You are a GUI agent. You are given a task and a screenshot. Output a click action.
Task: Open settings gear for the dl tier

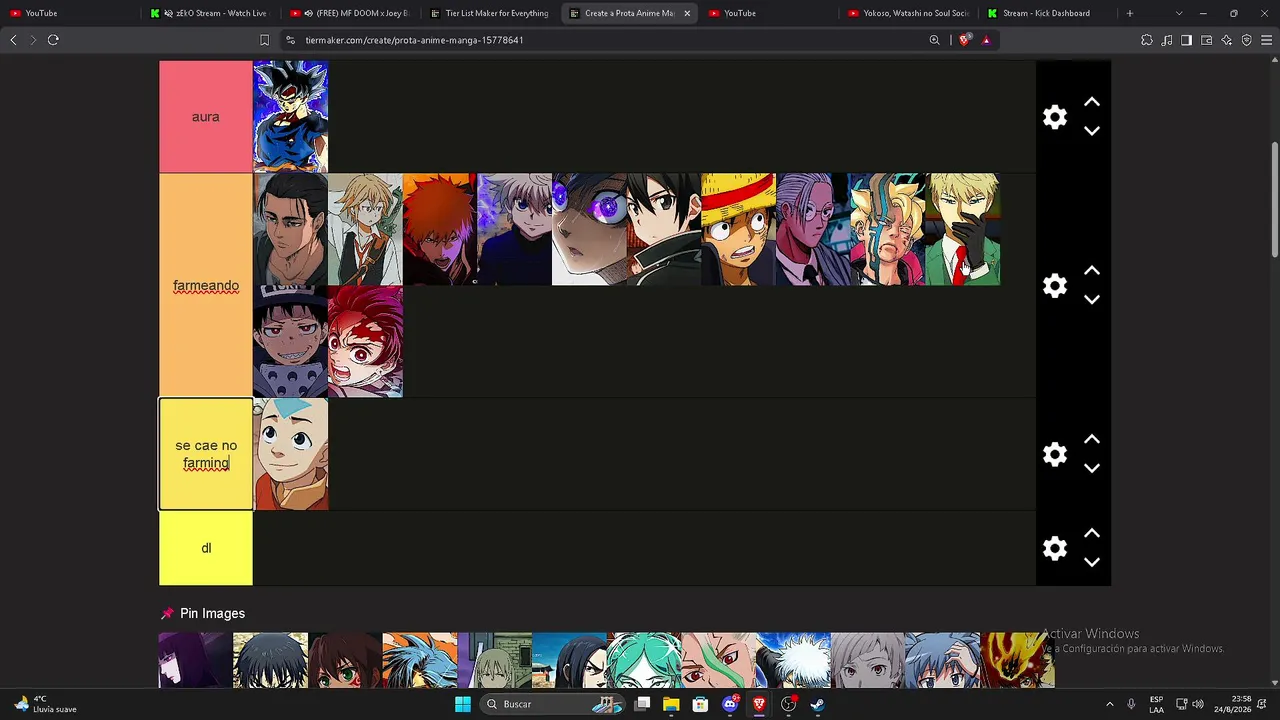point(1055,548)
